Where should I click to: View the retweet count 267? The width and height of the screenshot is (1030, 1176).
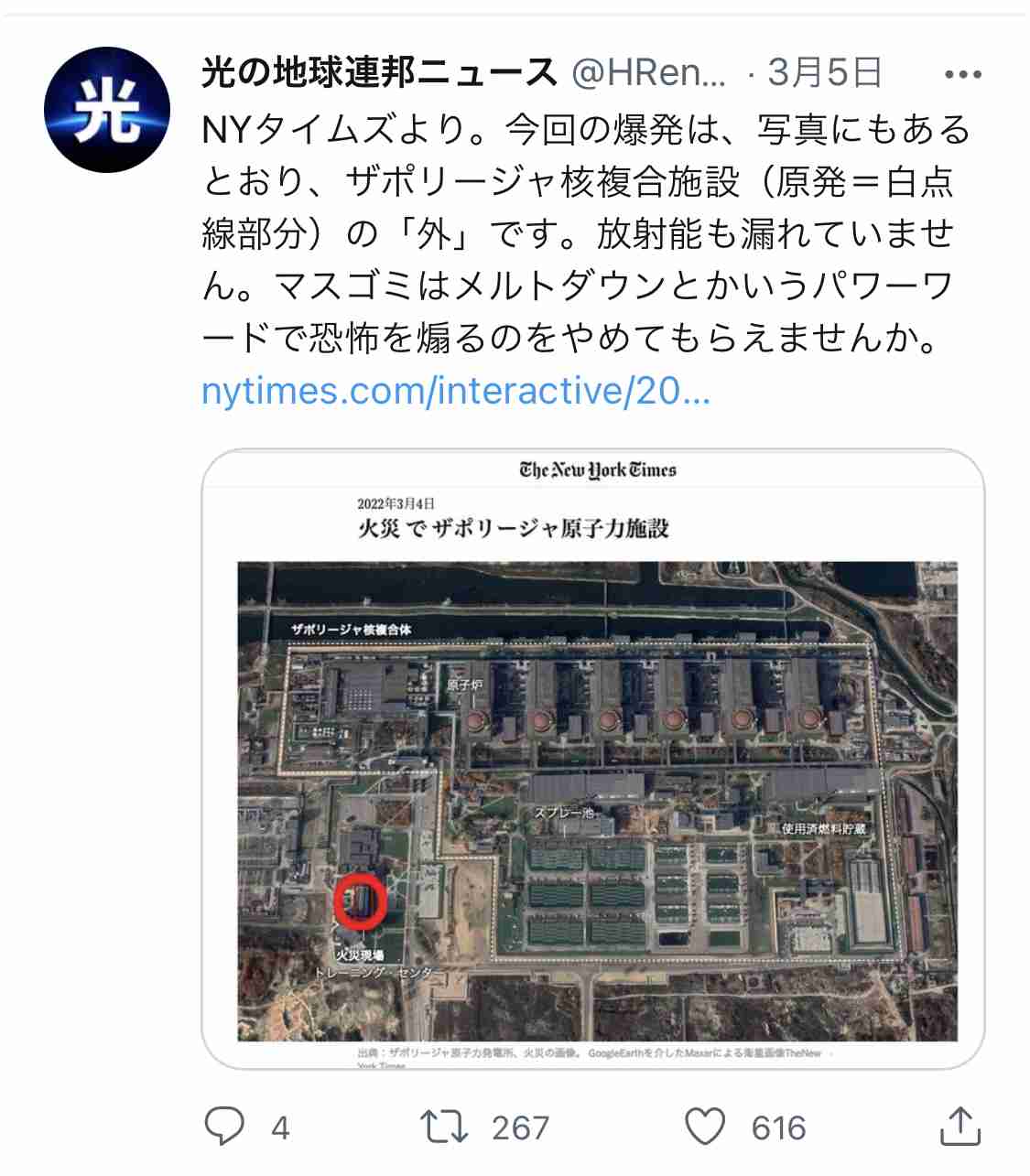coord(520,1127)
